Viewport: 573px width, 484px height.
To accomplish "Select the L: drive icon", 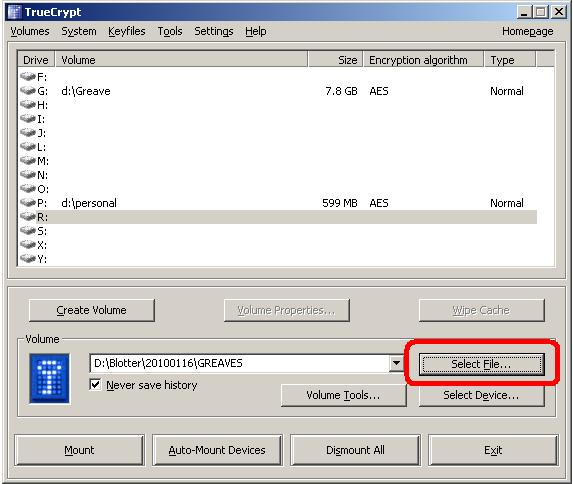I will coord(28,147).
